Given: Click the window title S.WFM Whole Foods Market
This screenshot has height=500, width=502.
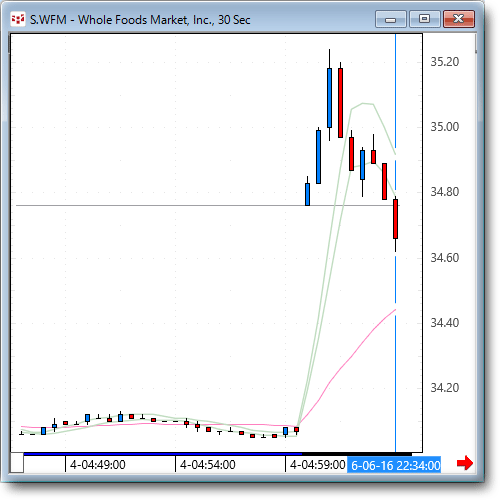Looking at the screenshot, I should point(140,20).
